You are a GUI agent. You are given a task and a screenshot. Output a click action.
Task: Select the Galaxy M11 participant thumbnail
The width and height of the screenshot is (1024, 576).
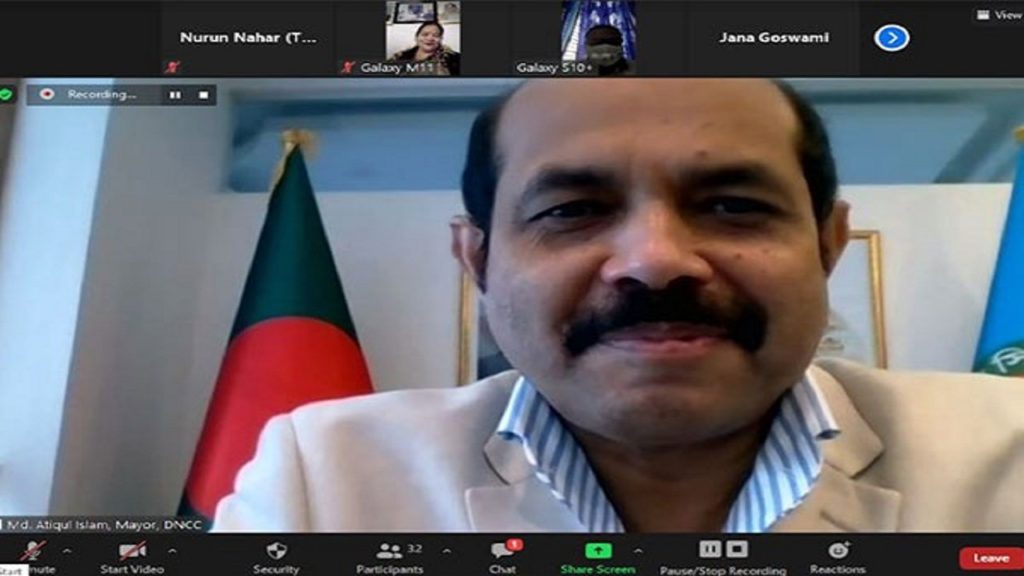click(423, 37)
